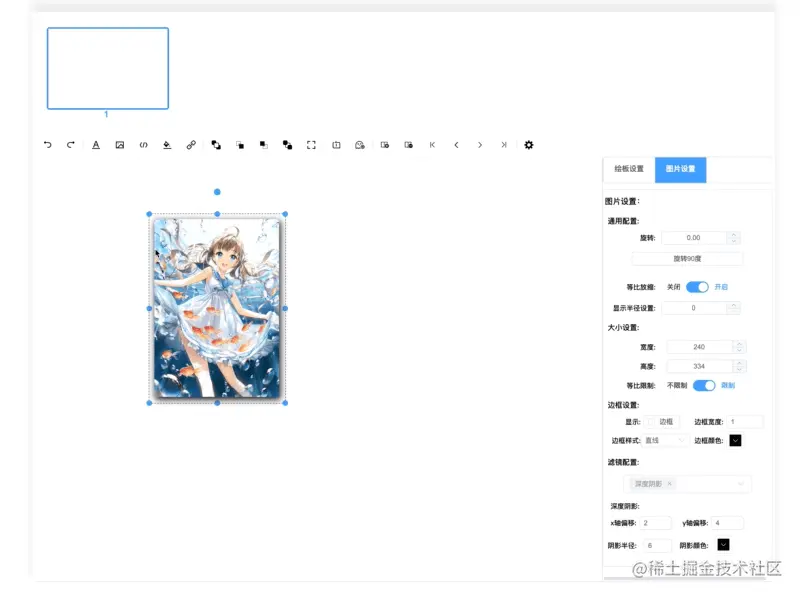This screenshot has width=800, height=595.
Task: Click the 显示半径设置 input showing 0
Action: point(694,308)
